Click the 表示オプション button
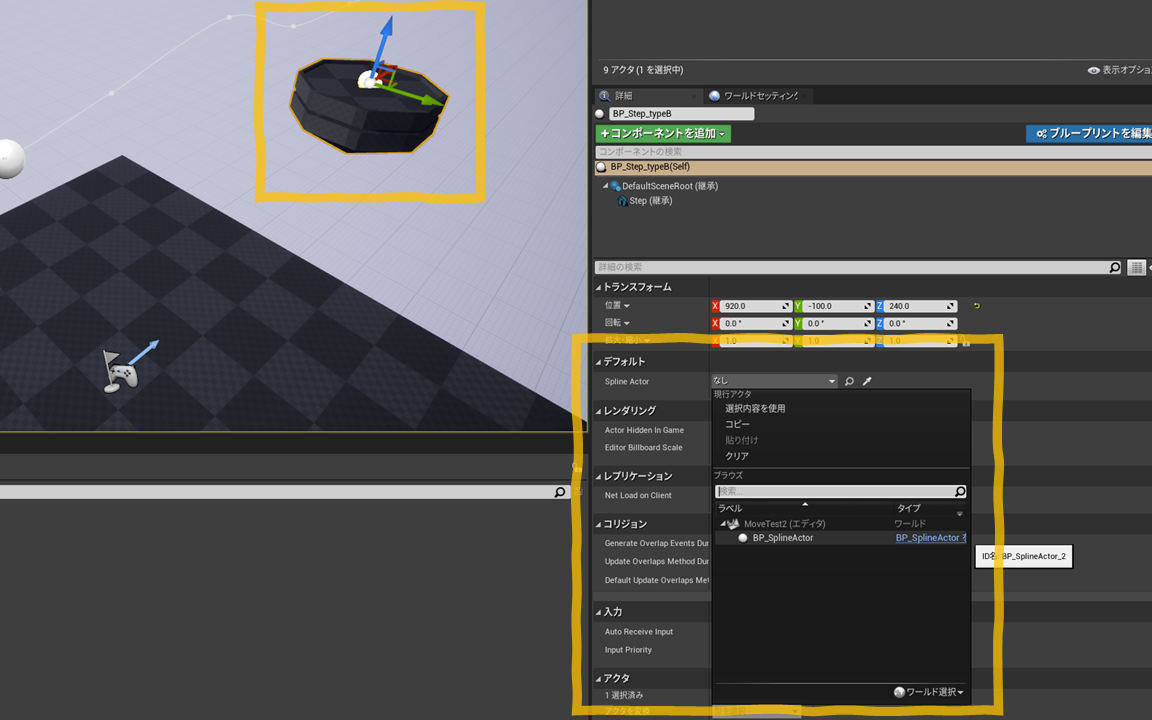The width and height of the screenshot is (1152, 720). click(x=1120, y=71)
